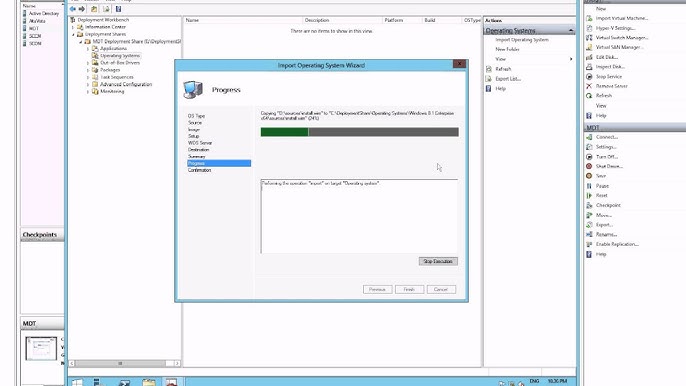Click the Move icon in MDT actions
686x386 pixels.
pyautogui.click(x=589, y=215)
